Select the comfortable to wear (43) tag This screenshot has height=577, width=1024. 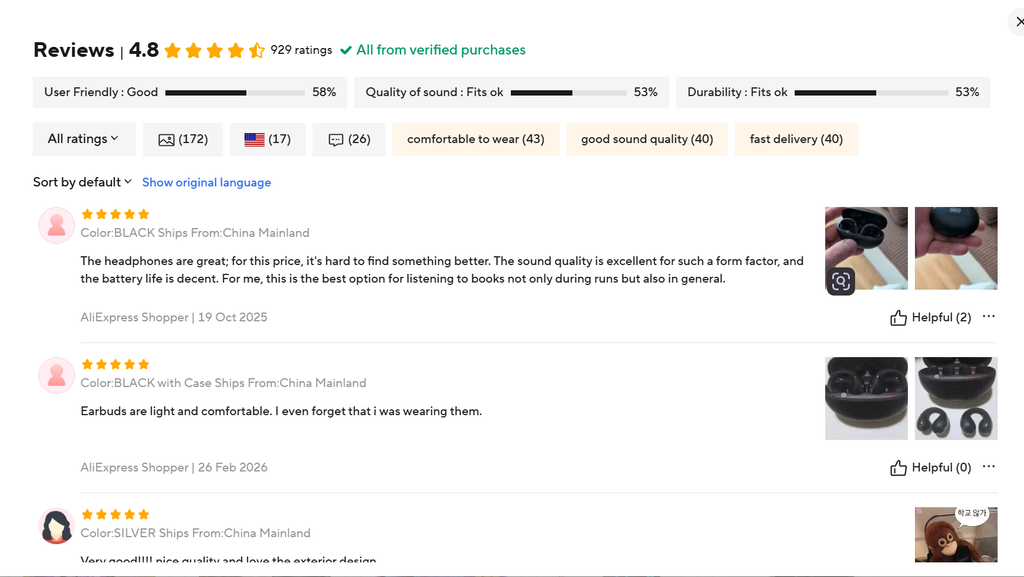tap(475, 139)
